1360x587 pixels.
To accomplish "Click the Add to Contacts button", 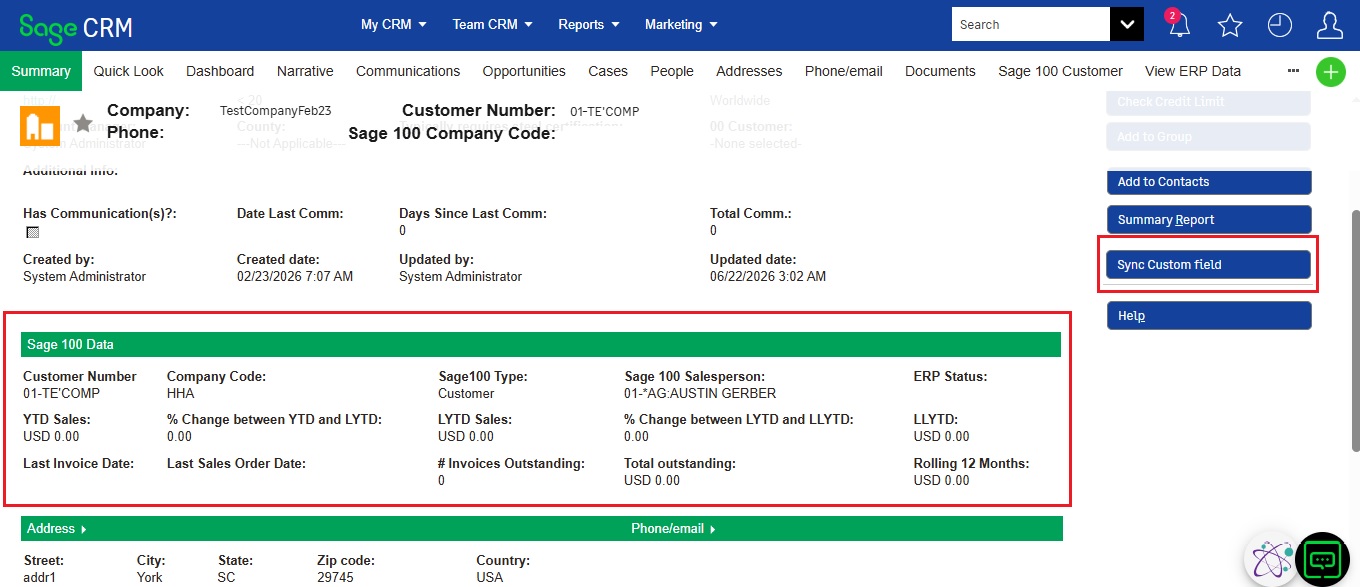I will (1209, 182).
